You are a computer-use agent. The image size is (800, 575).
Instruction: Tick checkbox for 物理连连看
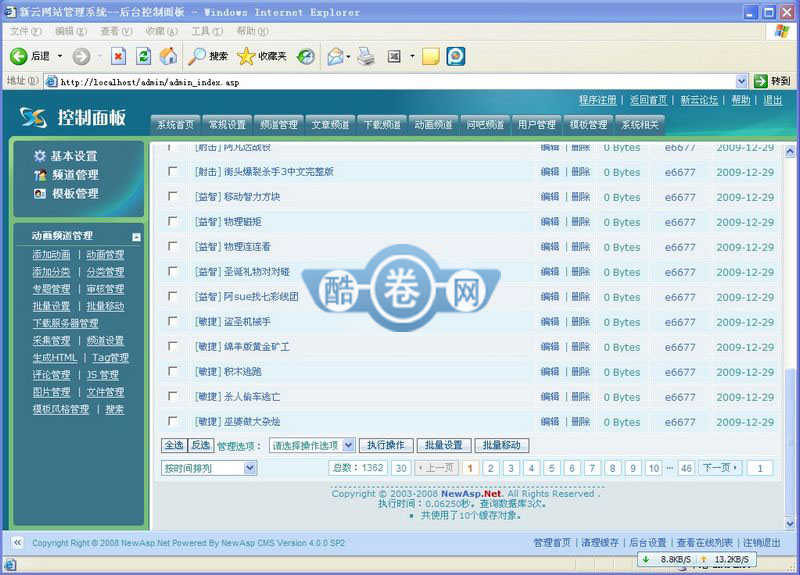click(173, 246)
